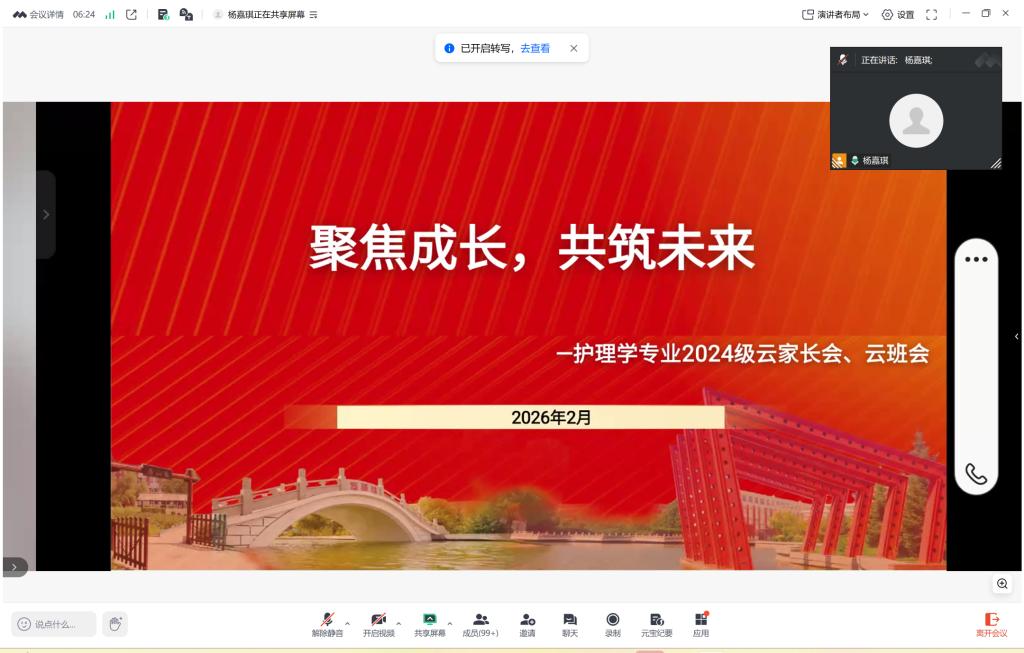
Task: Start recording with 录制 button
Action: pyautogui.click(x=613, y=624)
